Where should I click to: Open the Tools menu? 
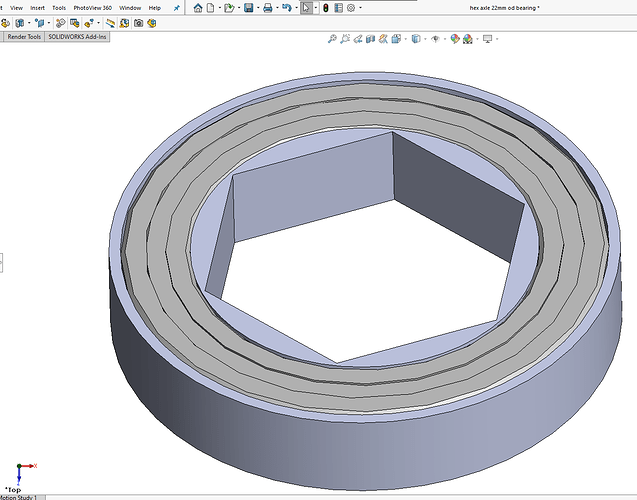point(59,8)
